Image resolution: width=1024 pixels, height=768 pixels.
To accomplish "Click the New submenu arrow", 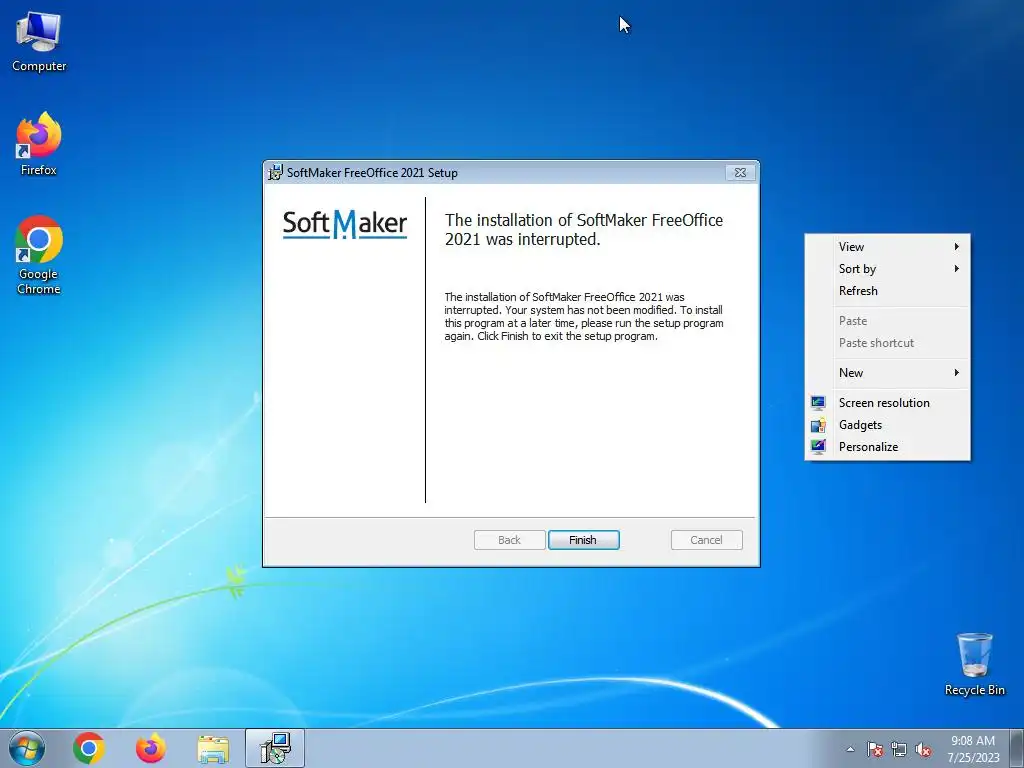I will (x=956, y=373).
